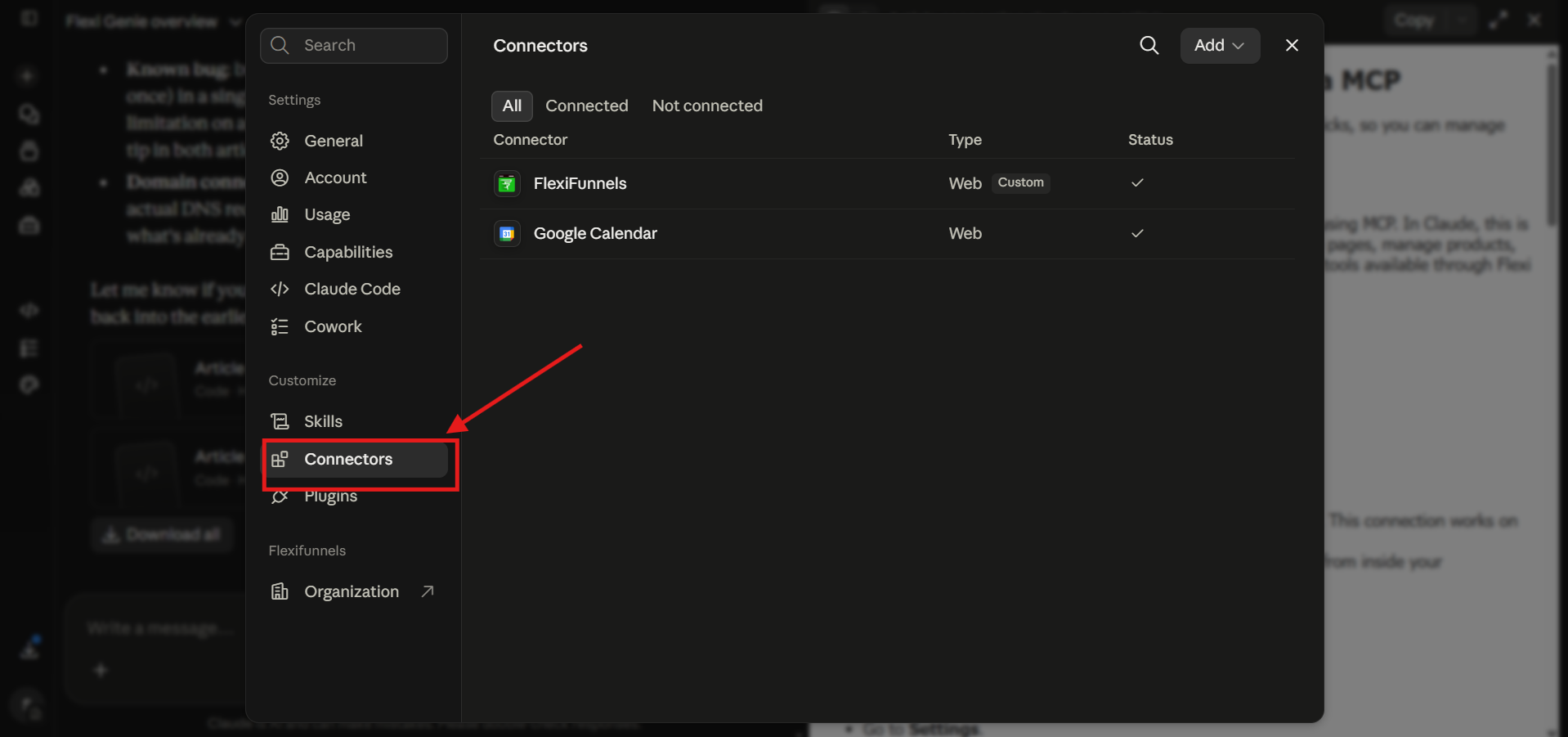1568x737 pixels.
Task: Click the external arrow icon beside Organization
Action: tap(427, 591)
